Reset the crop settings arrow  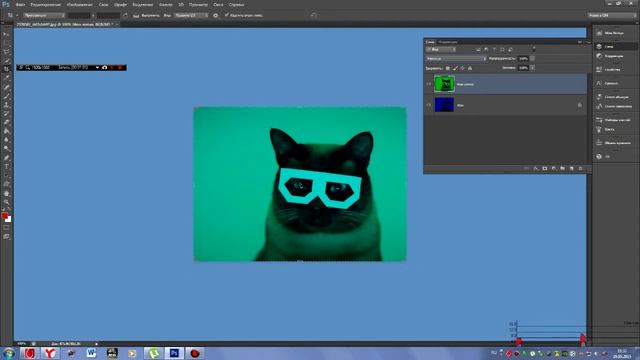(x=313, y=16)
